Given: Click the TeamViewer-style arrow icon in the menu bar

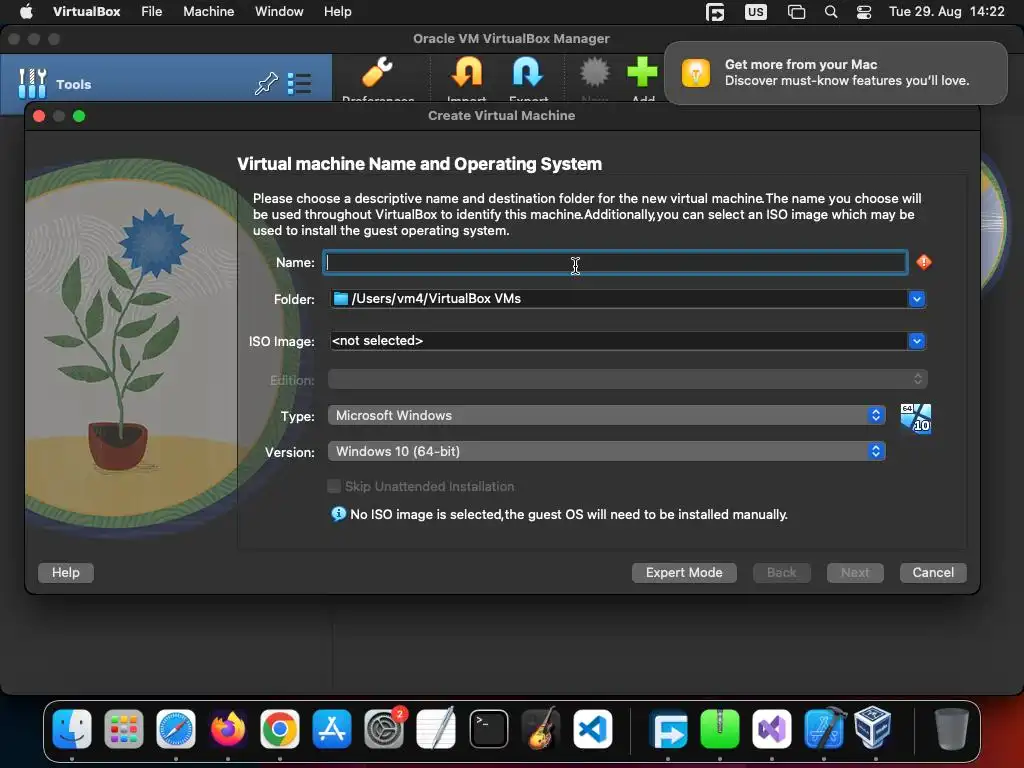Looking at the screenshot, I should (715, 12).
